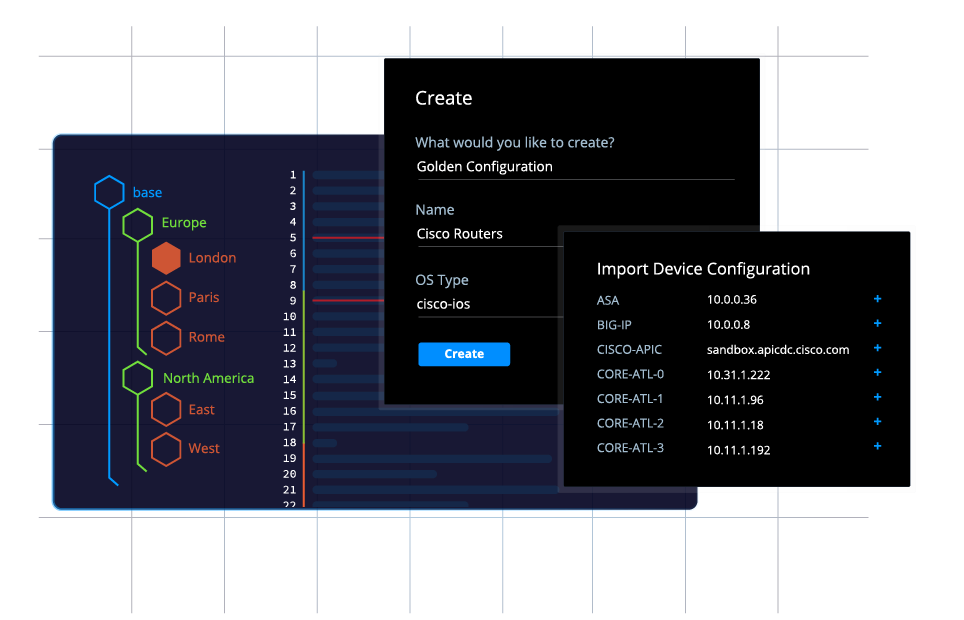Click the plus icon next to BIG-IP

877,323
